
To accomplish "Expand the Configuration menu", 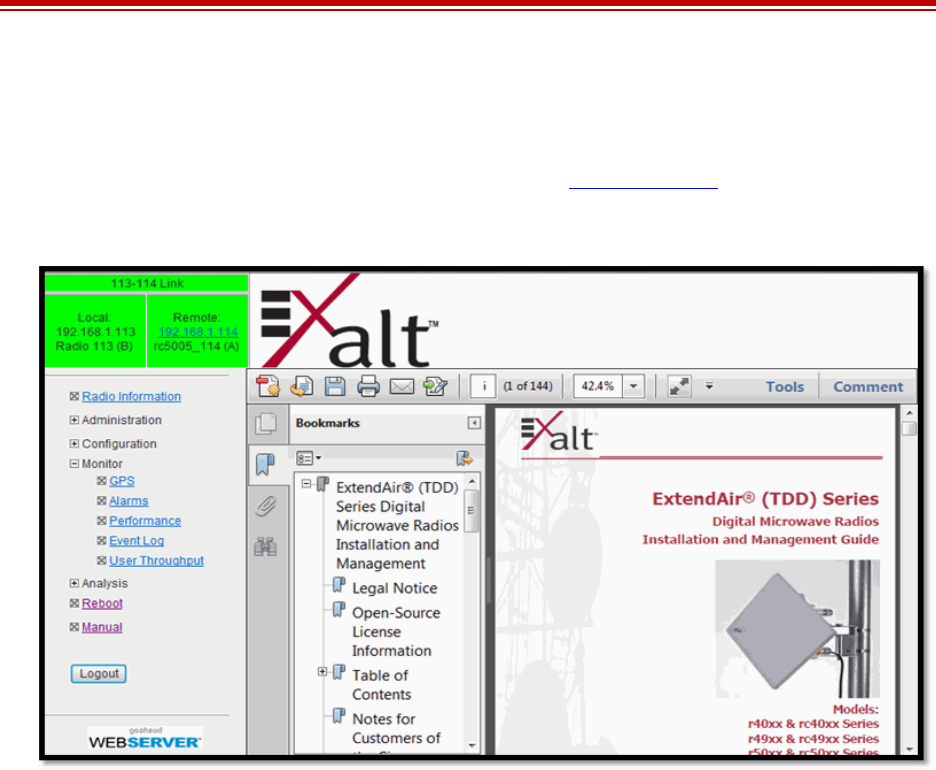I will (74, 443).
